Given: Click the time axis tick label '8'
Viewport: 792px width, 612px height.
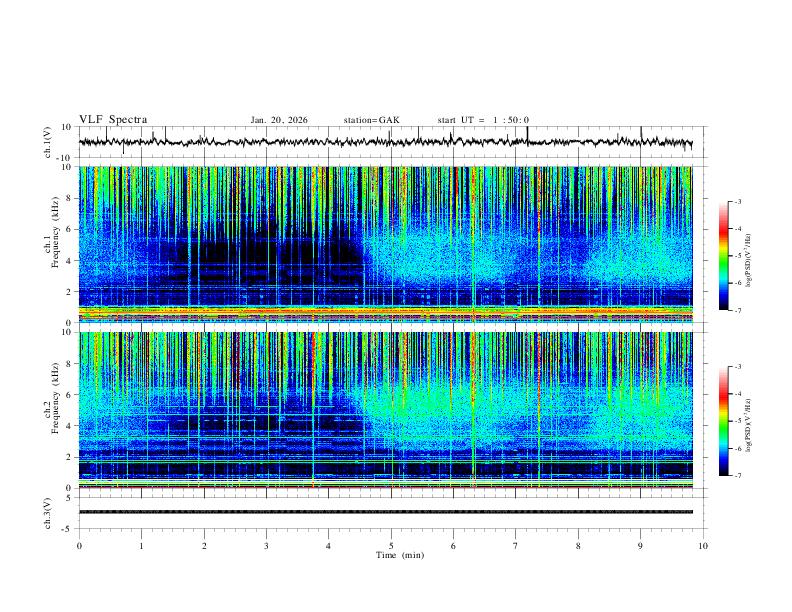Looking at the screenshot, I should 578,546.
